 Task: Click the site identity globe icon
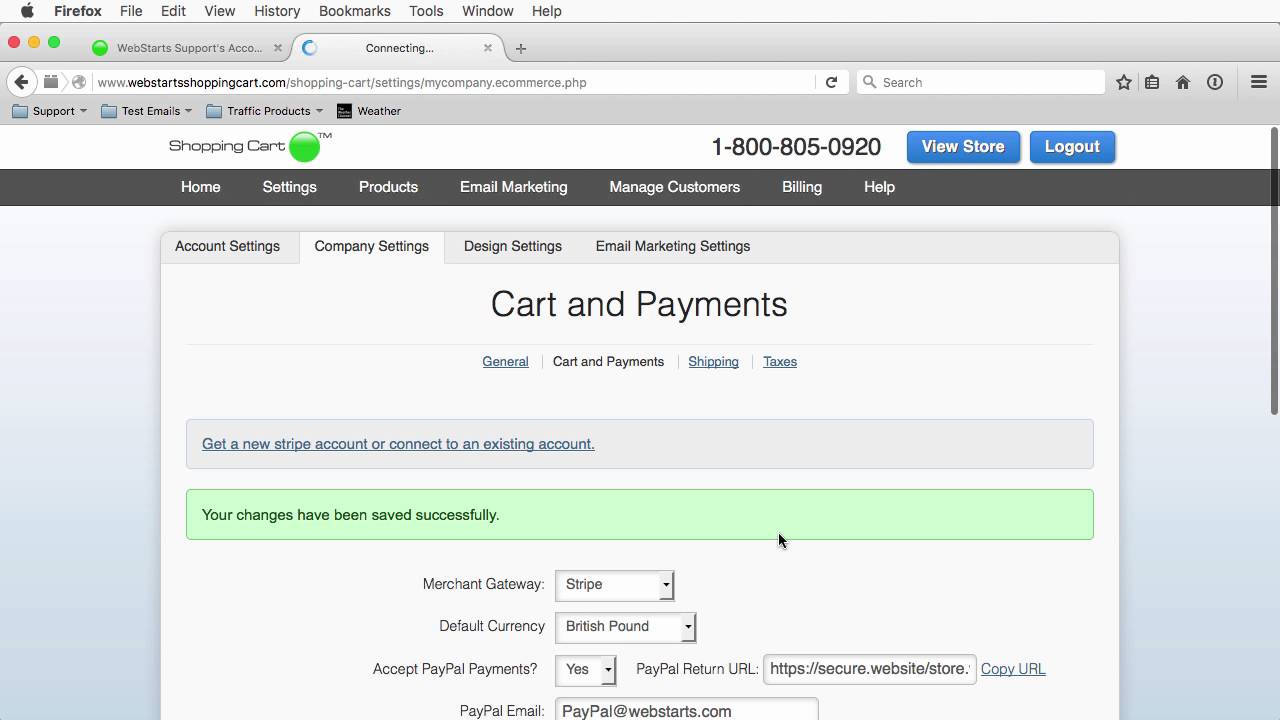[x=79, y=82]
